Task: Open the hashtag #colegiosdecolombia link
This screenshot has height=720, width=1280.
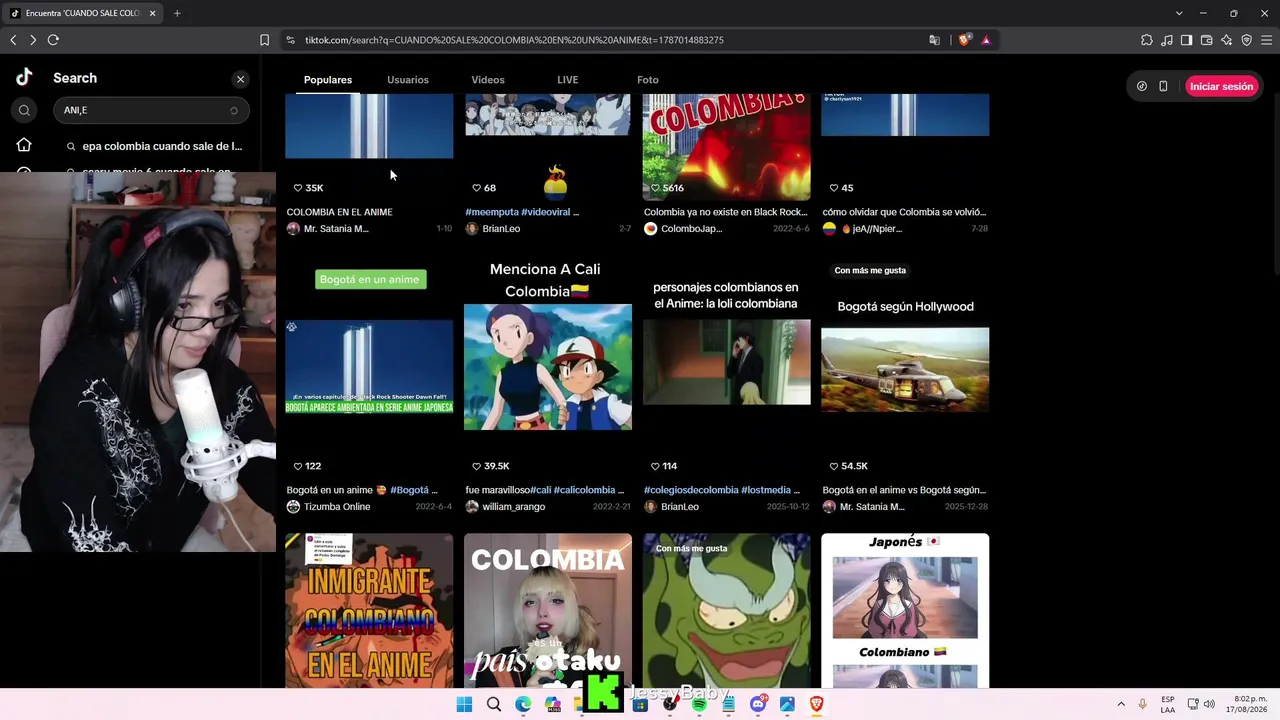Action: [690, 490]
